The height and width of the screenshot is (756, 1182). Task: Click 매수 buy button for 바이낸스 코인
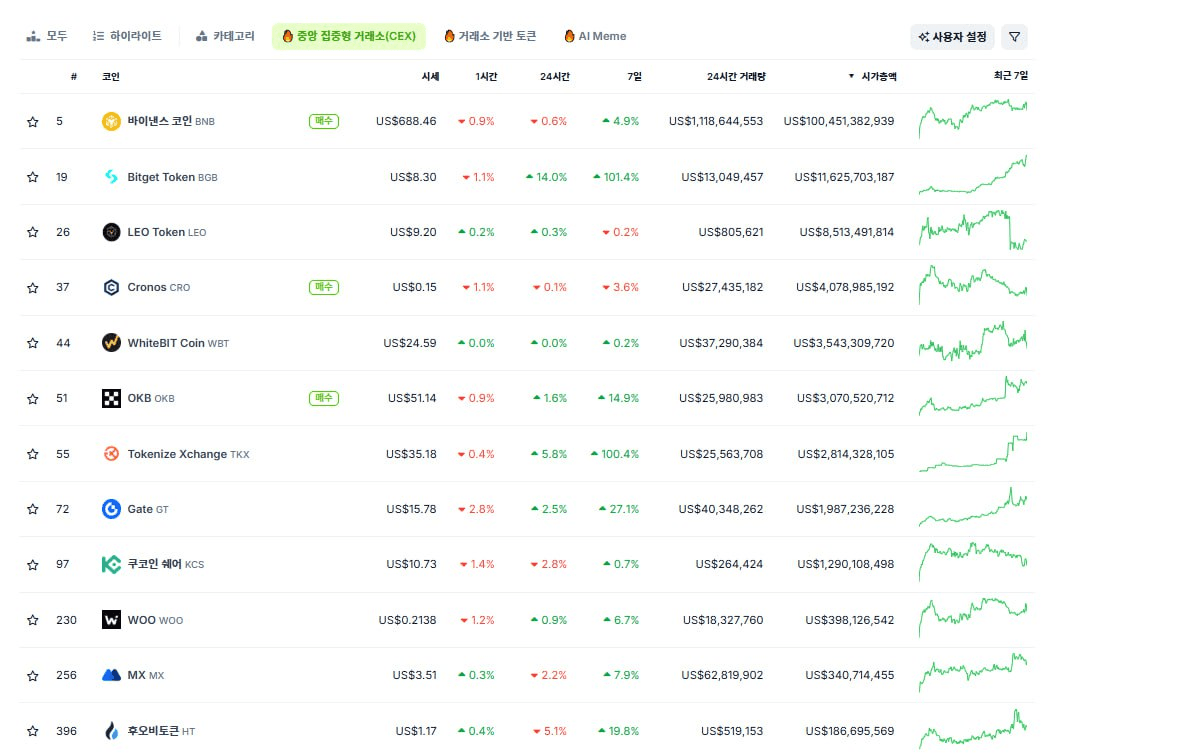coord(323,121)
